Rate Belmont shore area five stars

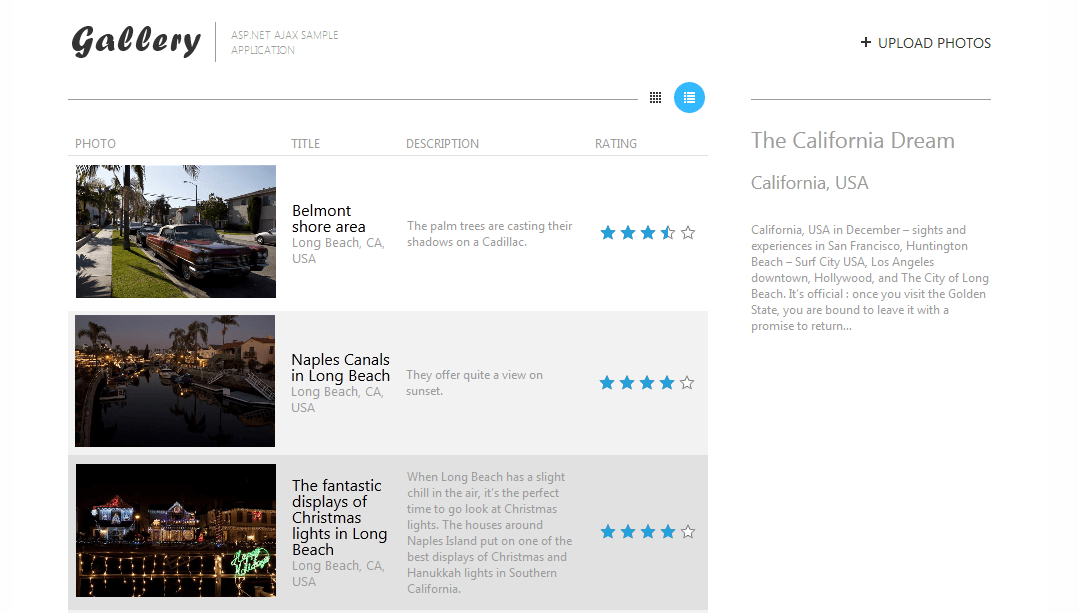688,233
